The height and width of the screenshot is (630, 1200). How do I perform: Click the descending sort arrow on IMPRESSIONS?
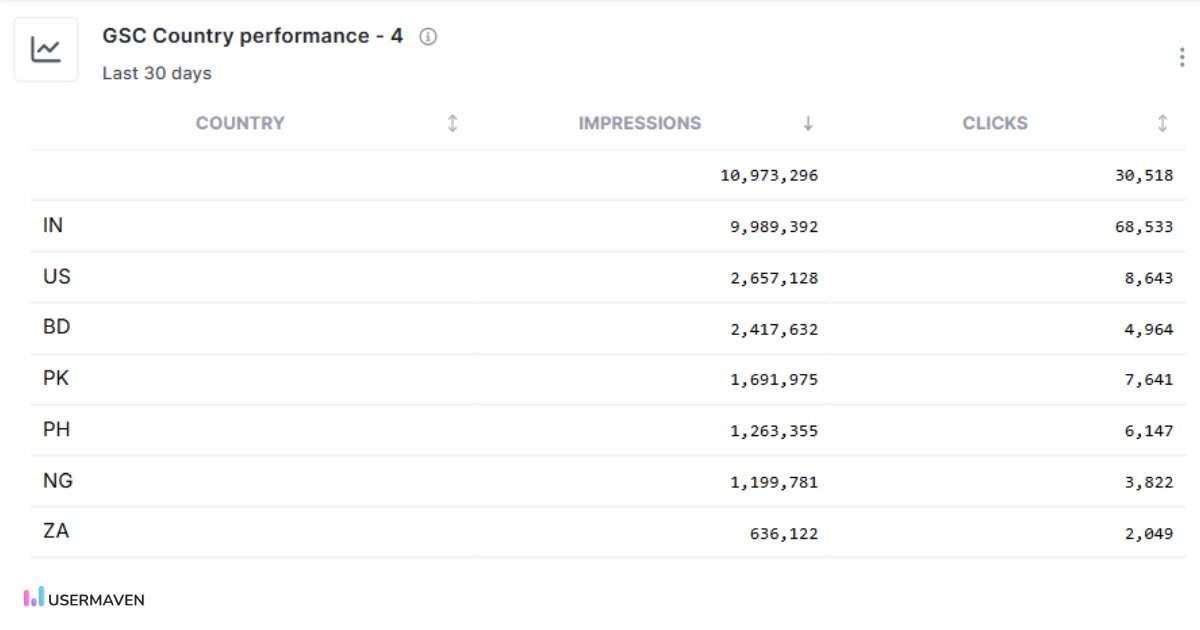tap(808, 123)
